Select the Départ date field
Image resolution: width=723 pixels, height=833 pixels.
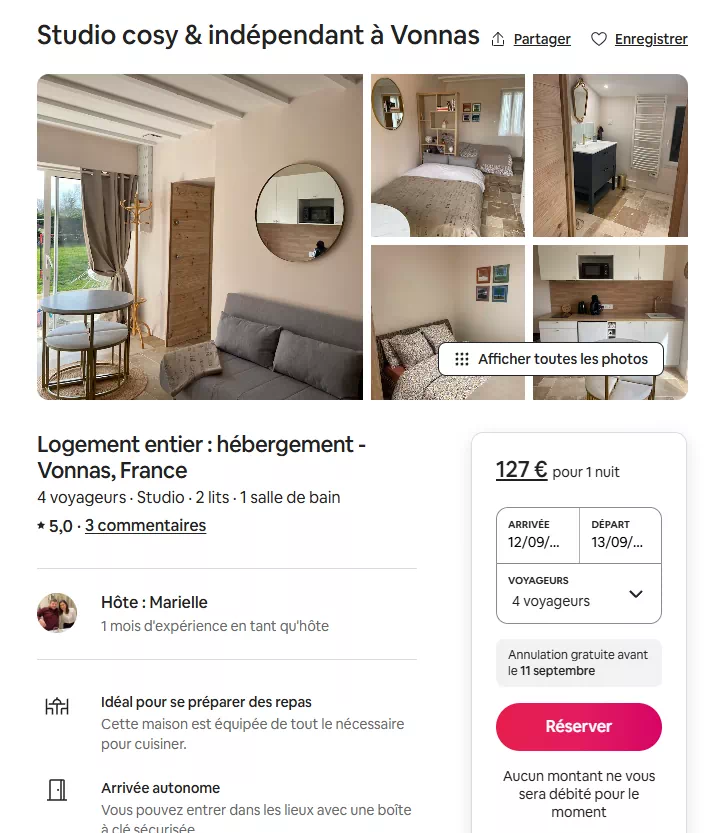click(620, 535)
